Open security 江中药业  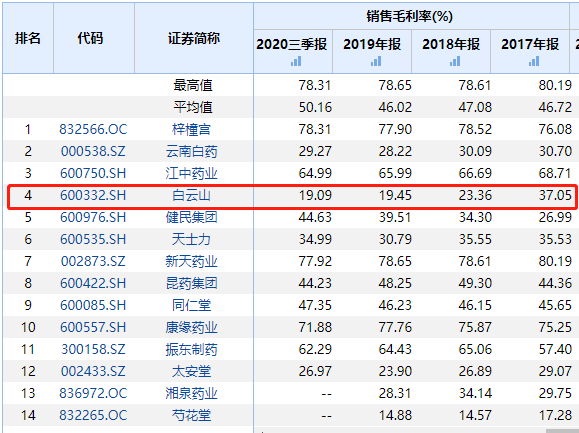192,173
